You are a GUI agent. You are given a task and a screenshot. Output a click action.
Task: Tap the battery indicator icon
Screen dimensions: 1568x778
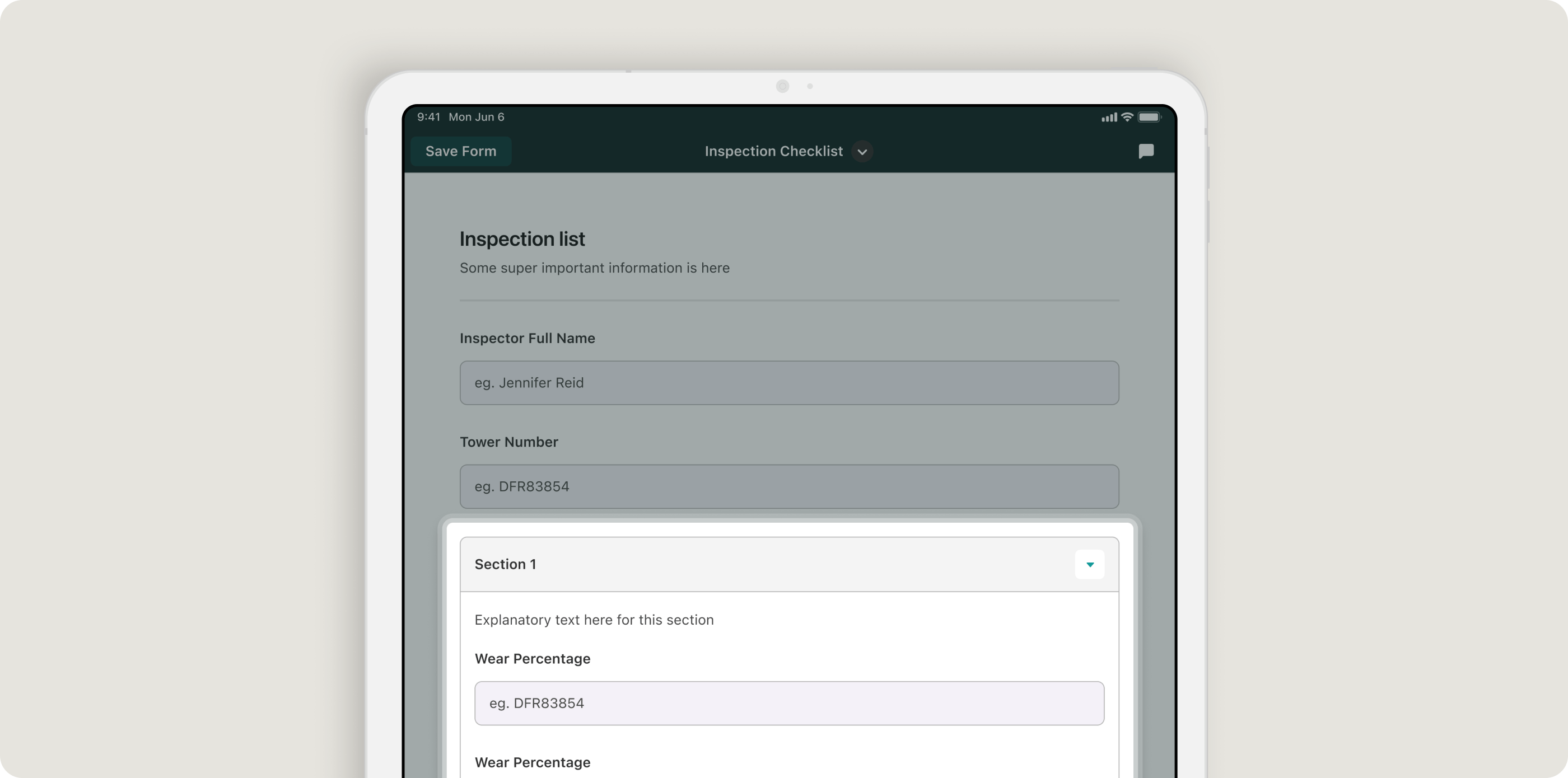coord(1149,117)
